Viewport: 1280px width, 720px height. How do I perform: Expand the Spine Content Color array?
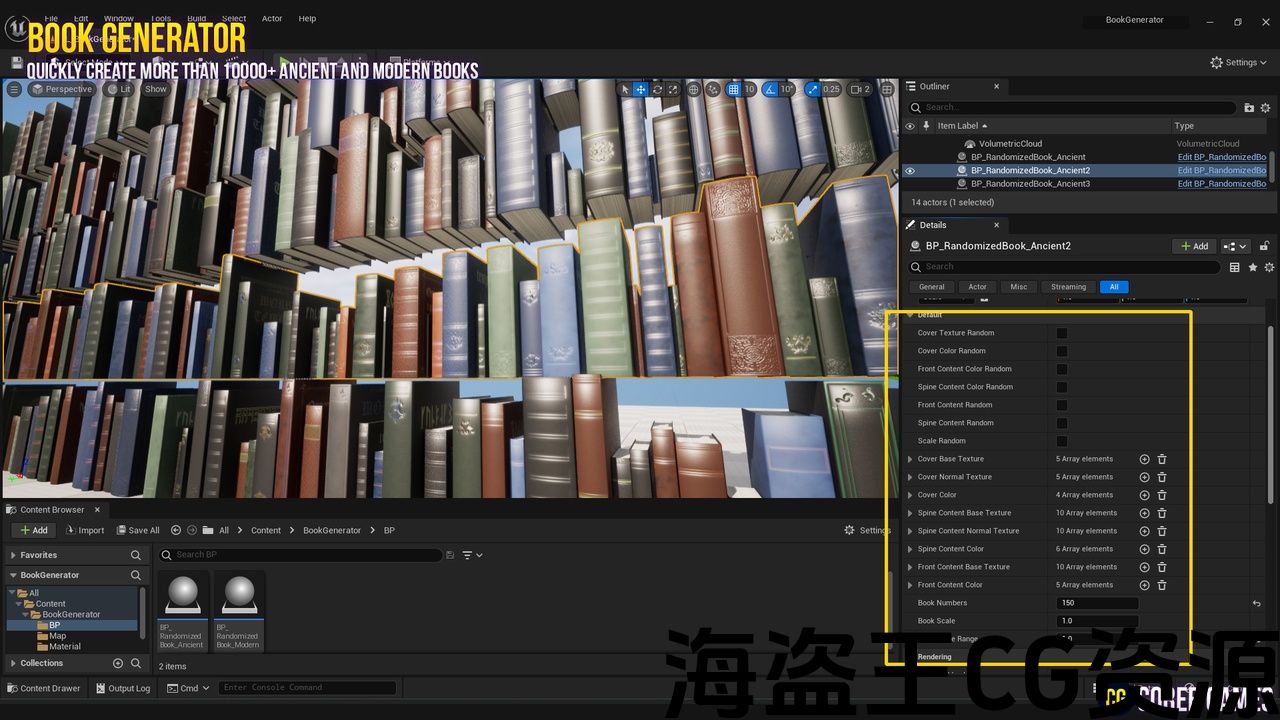pyautogui.click(x=909, y=549)
